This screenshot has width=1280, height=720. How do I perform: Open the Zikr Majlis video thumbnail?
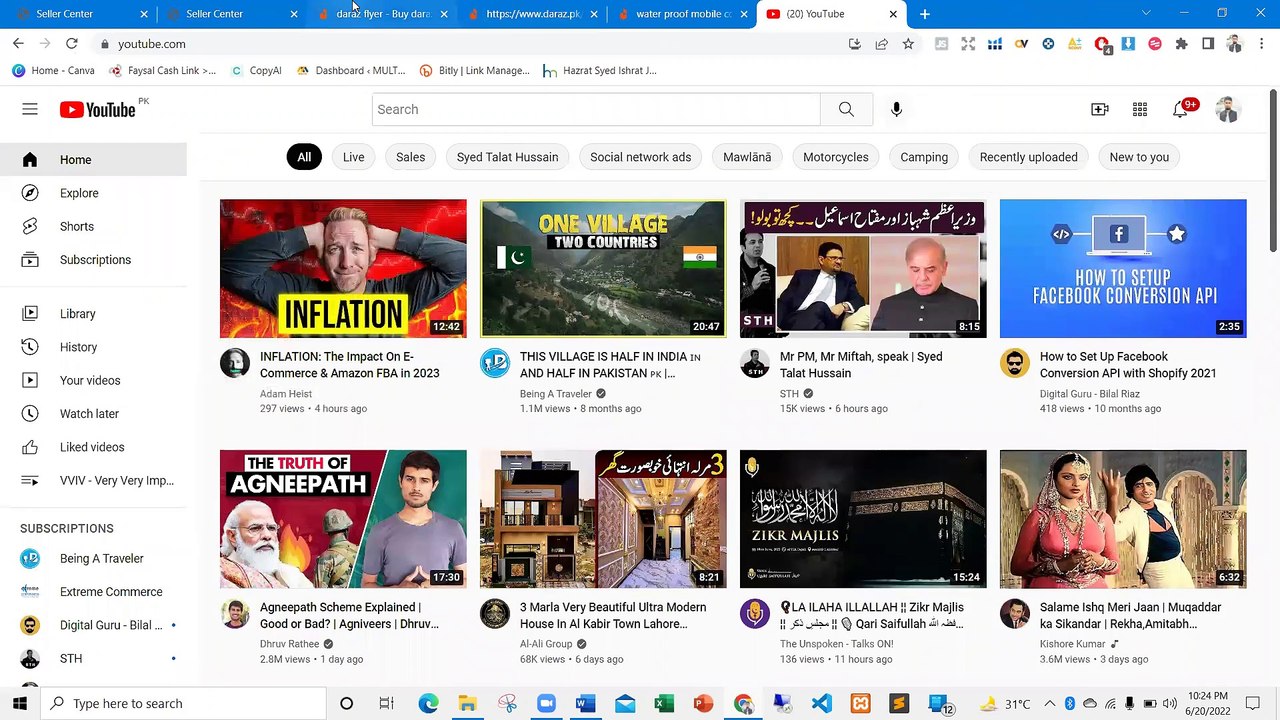click(x=863, y=519)
